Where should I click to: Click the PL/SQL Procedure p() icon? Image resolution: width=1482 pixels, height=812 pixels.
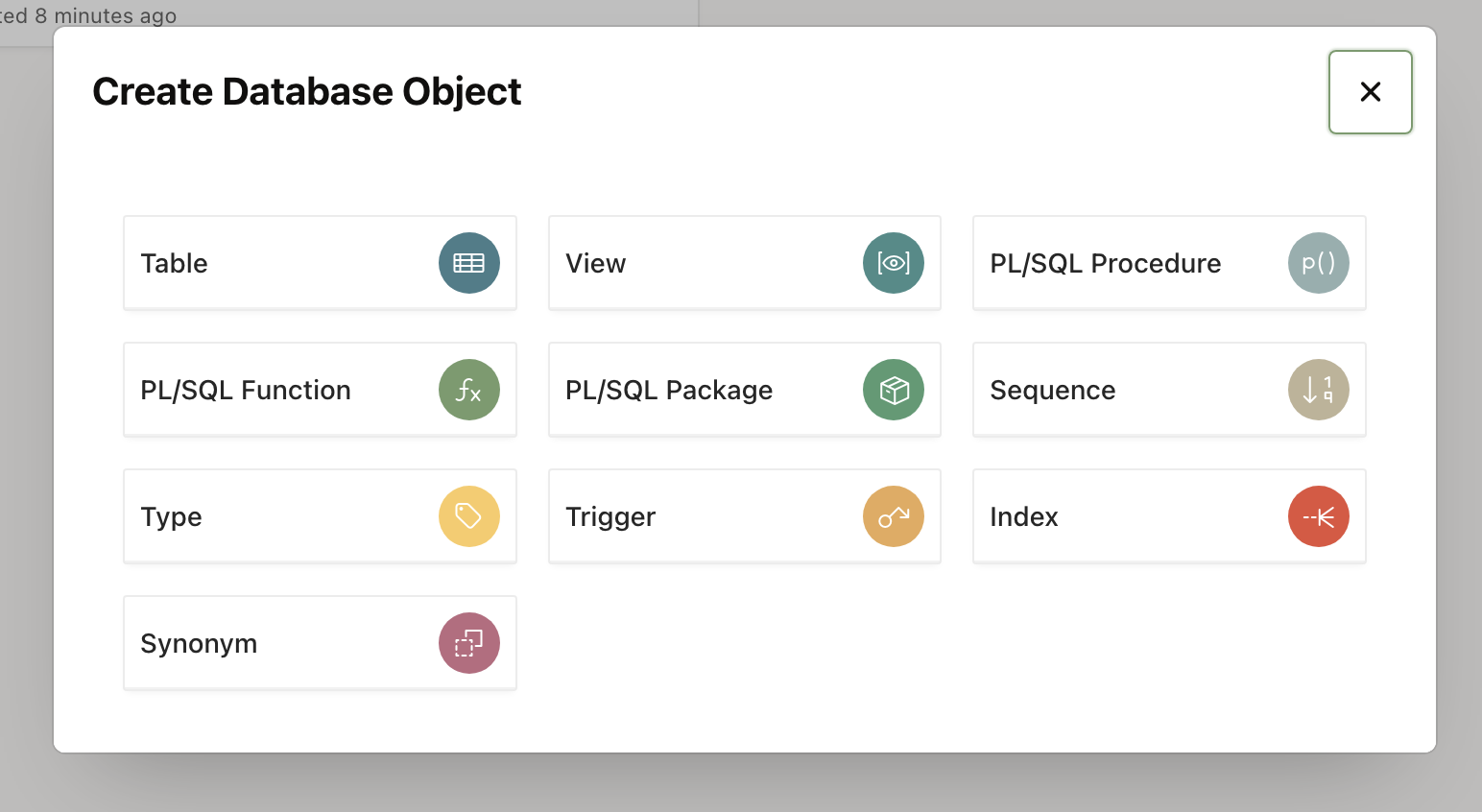point(1318,263)
